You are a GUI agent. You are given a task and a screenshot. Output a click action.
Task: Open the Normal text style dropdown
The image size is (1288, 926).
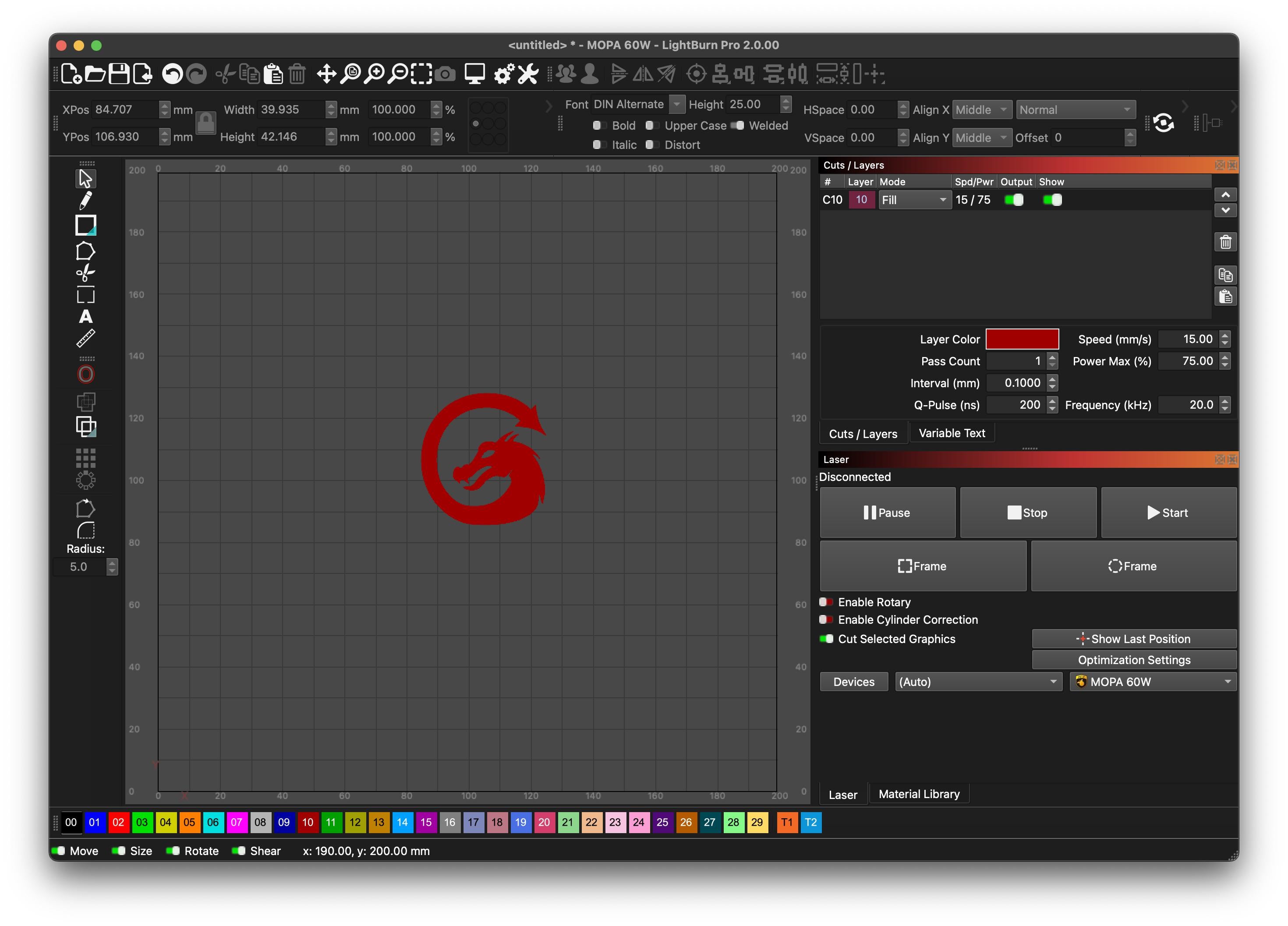click(1076, 110)
